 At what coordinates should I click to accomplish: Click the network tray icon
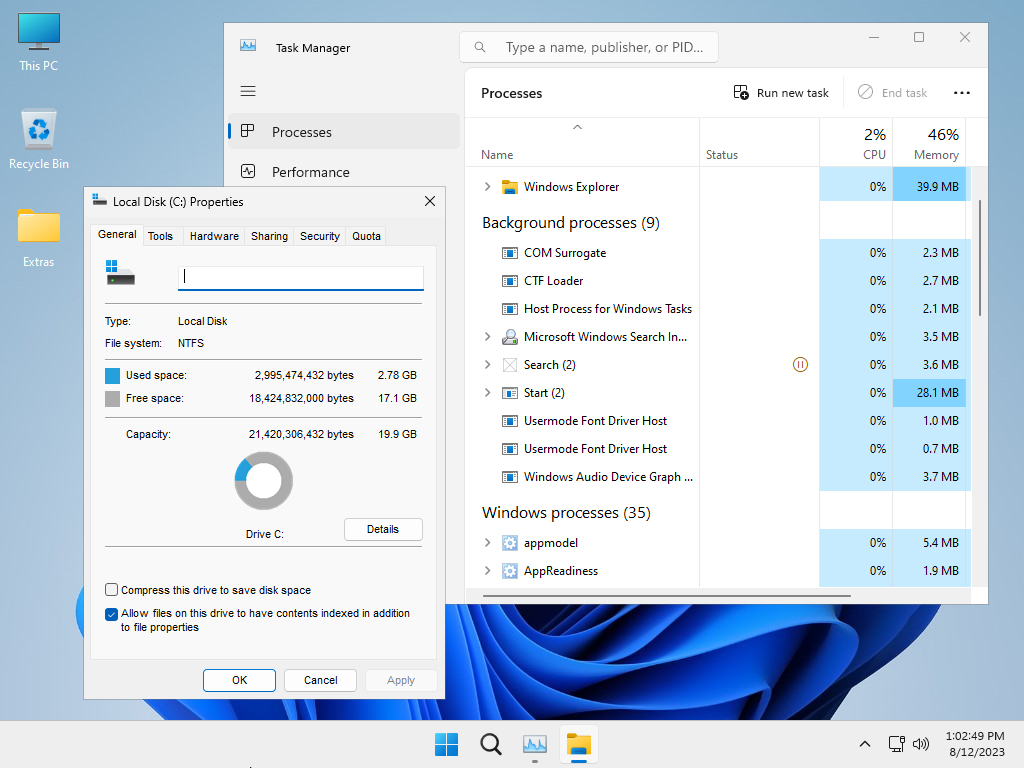tap(897, 744)
